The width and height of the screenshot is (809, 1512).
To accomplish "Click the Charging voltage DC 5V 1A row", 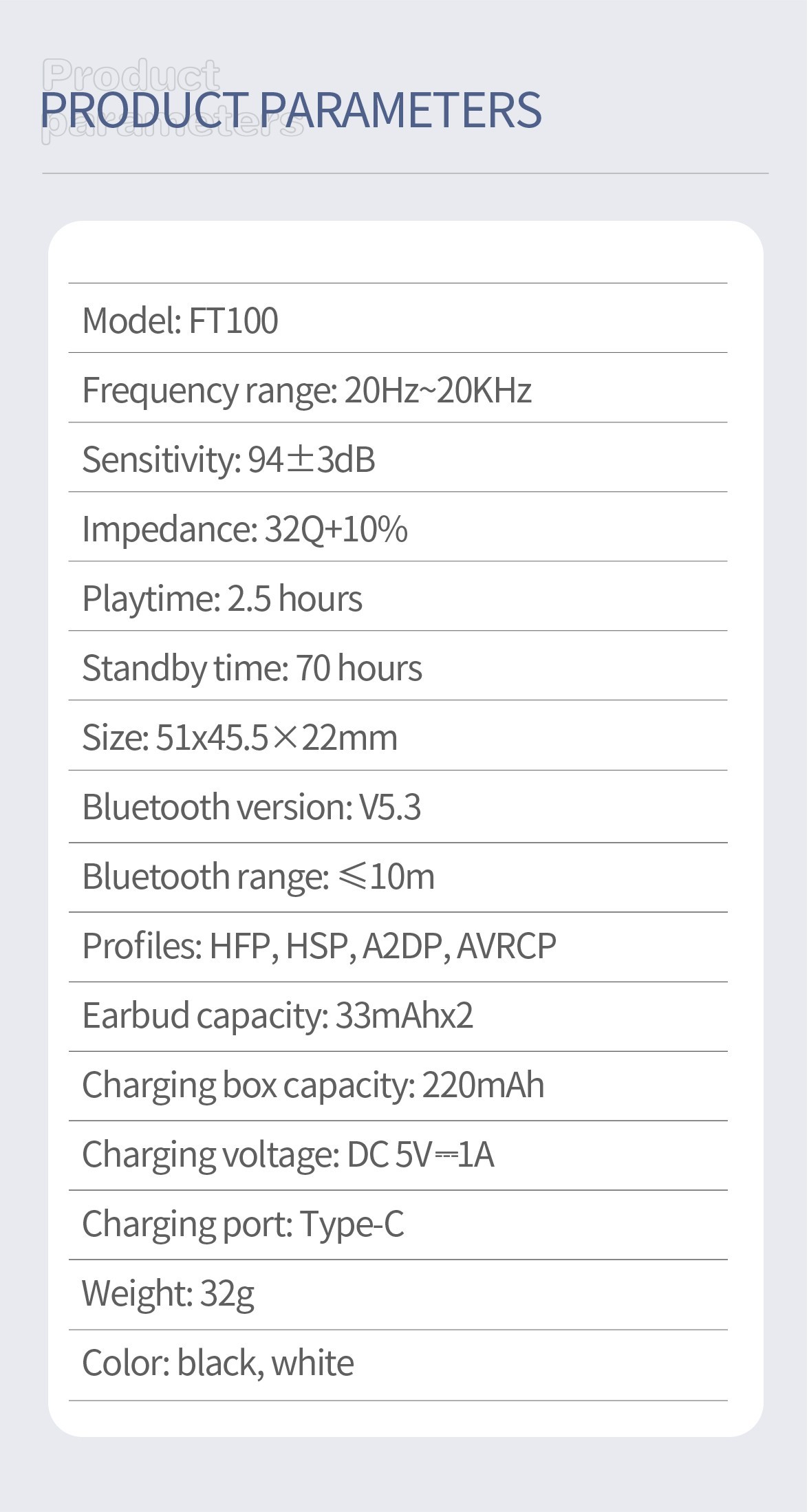I will point(288,1154).
